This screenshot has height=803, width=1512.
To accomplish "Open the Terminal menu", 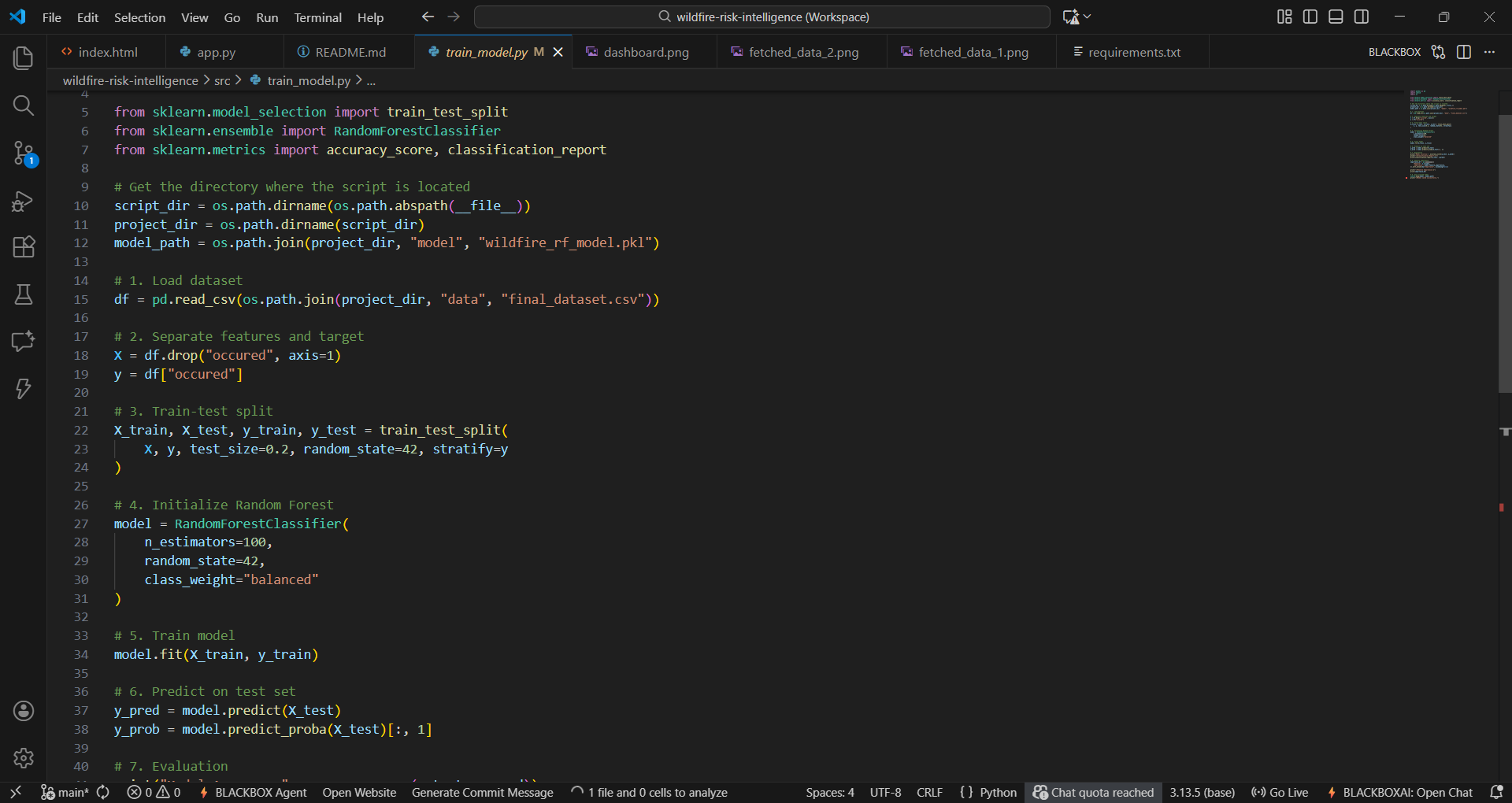I will (317, 17).
